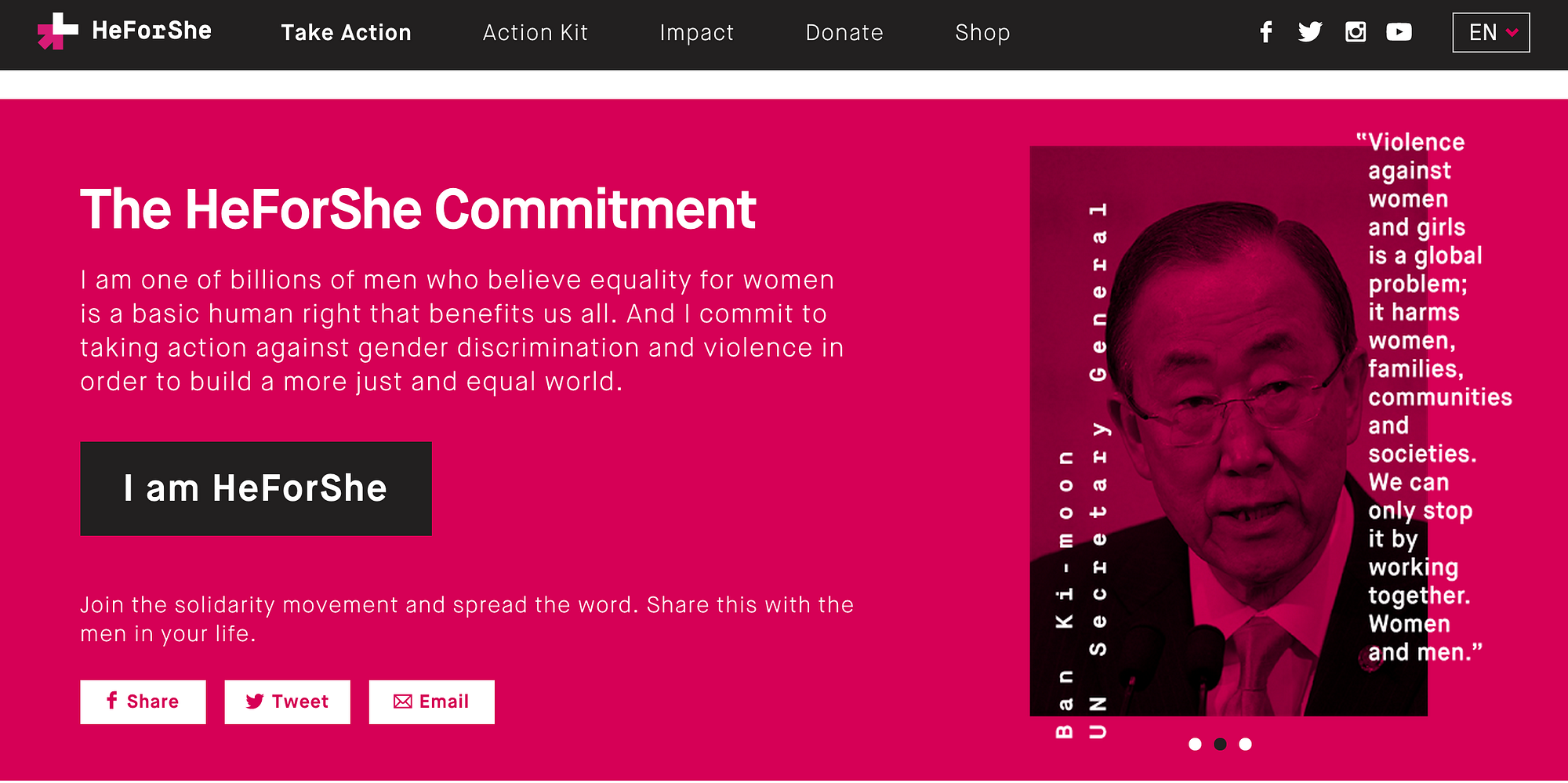This screenshot has height=783, width=1568.
Task: Go to the Take Action menu
Action: 346,32
